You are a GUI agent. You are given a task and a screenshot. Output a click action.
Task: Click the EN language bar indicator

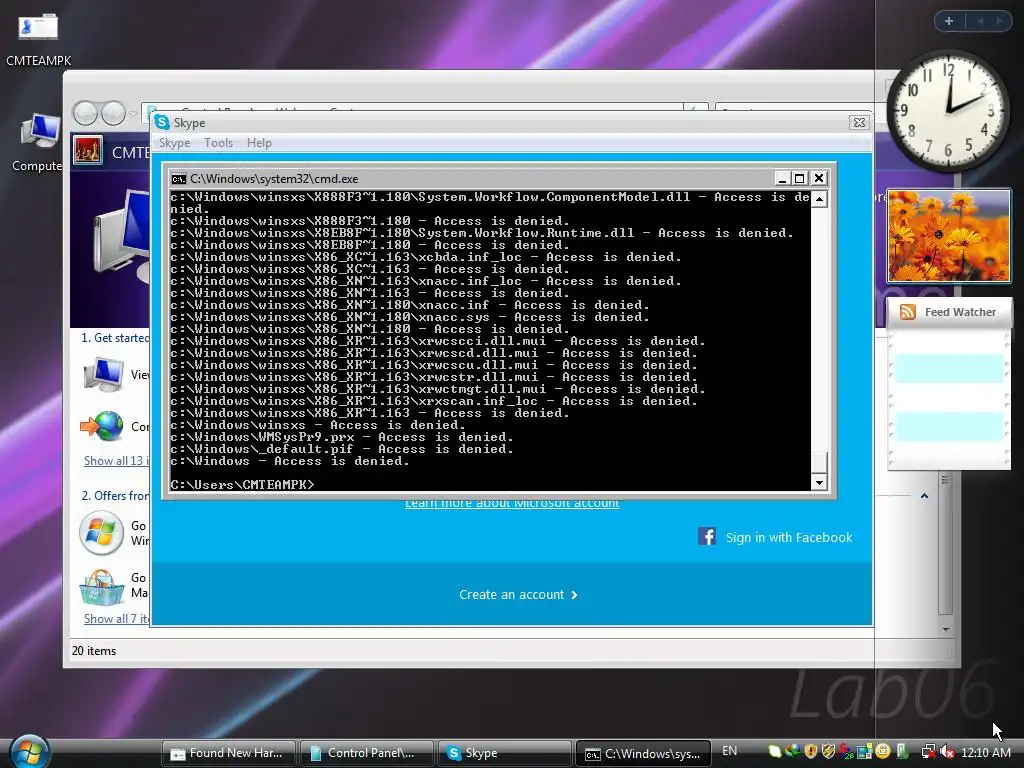[729, 751]
